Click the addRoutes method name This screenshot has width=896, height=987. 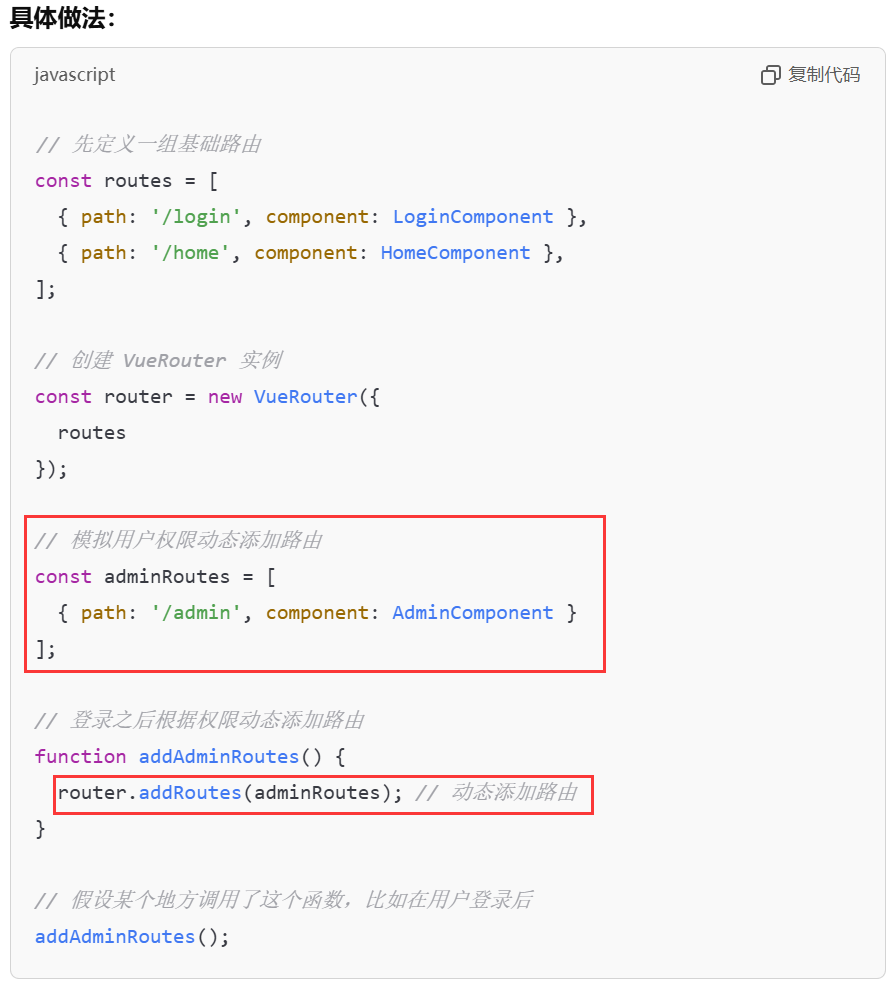190,792
